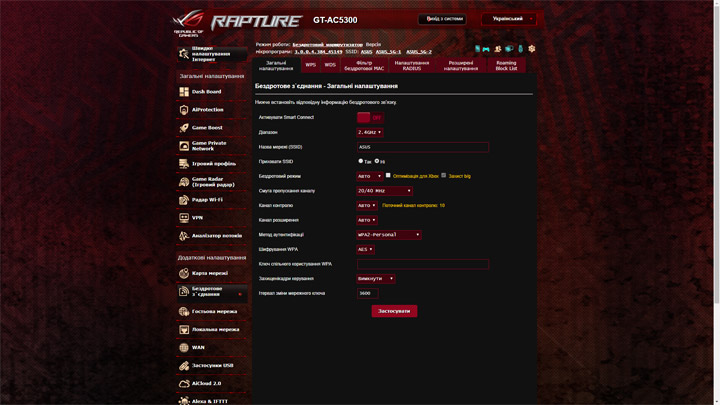
Task: Open Локальна мережа icon
Action: (184, 329)
